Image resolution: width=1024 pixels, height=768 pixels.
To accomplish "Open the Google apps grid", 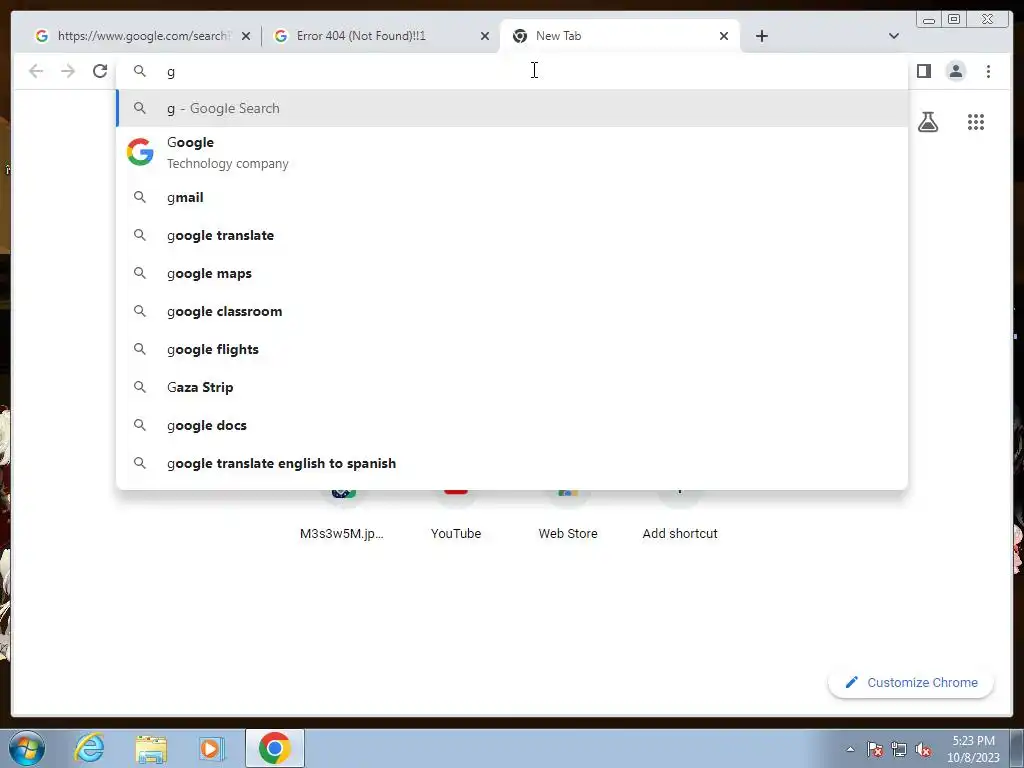I will (x=976, y=122).
